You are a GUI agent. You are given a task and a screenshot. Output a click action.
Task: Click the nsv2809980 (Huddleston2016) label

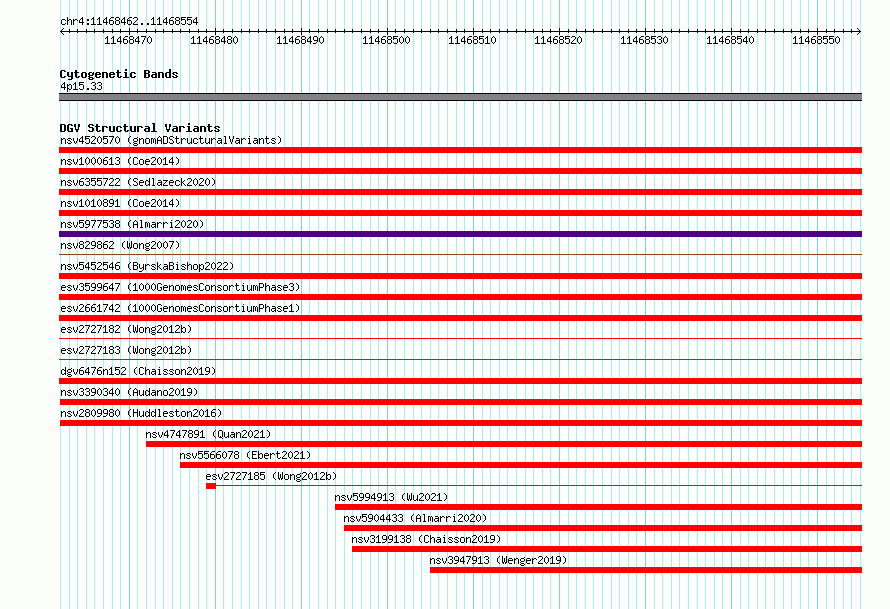coord(141,413)
